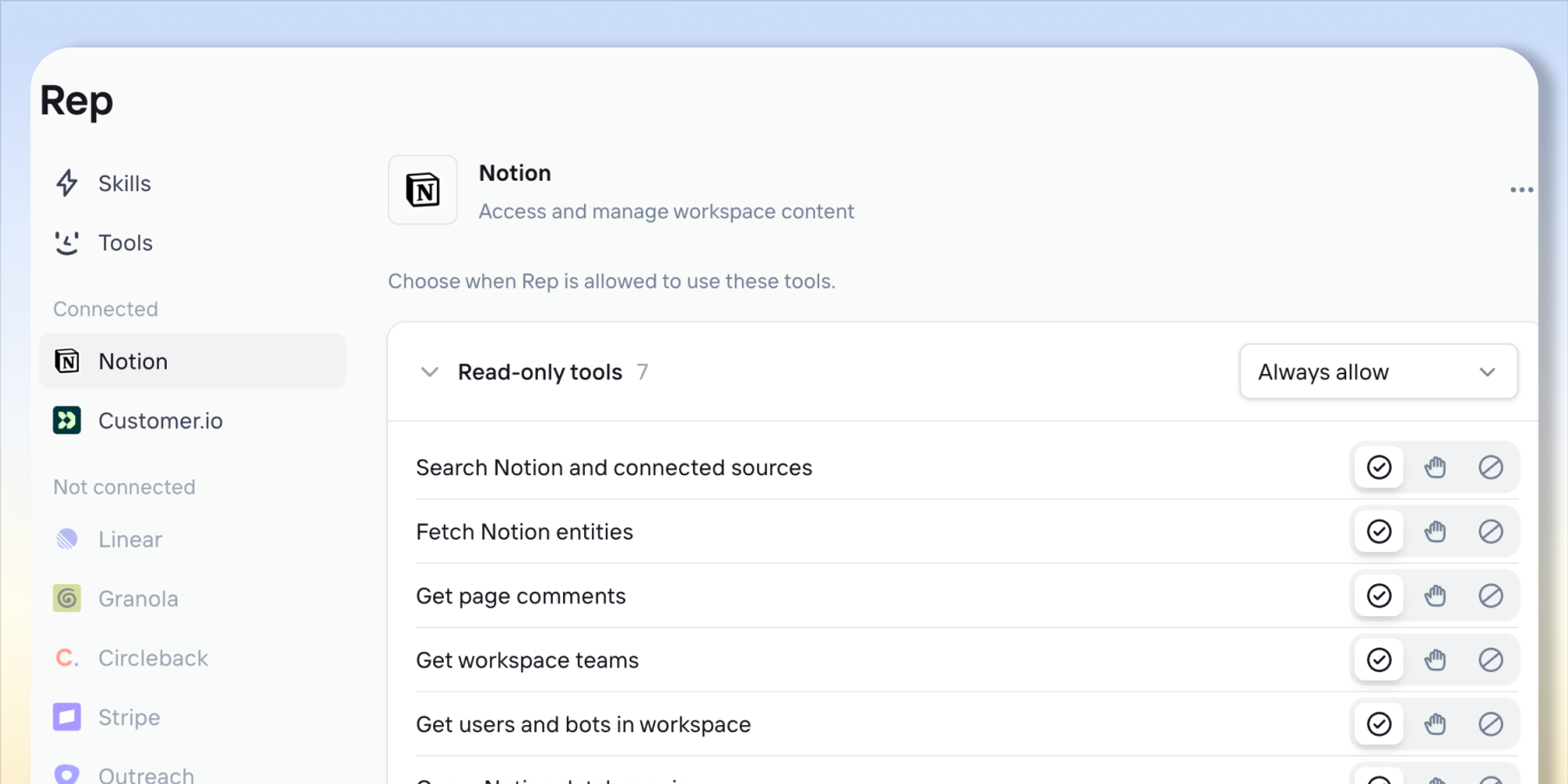Go to Skills in the sidebar
1568x784 pixels.
point(192,183)
